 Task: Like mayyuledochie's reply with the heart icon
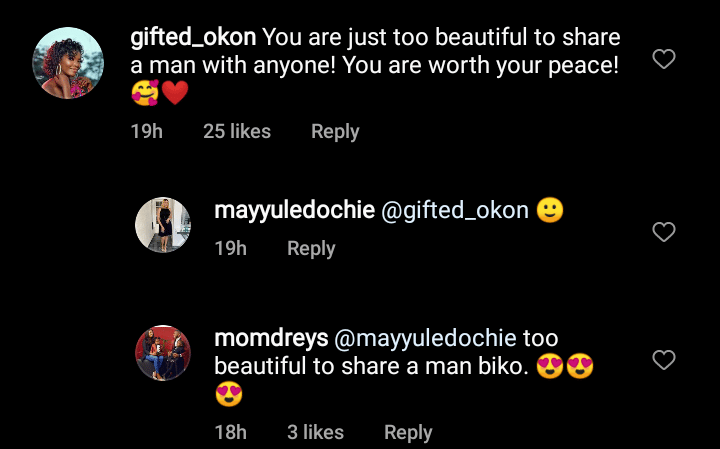(x=664, y=232)
